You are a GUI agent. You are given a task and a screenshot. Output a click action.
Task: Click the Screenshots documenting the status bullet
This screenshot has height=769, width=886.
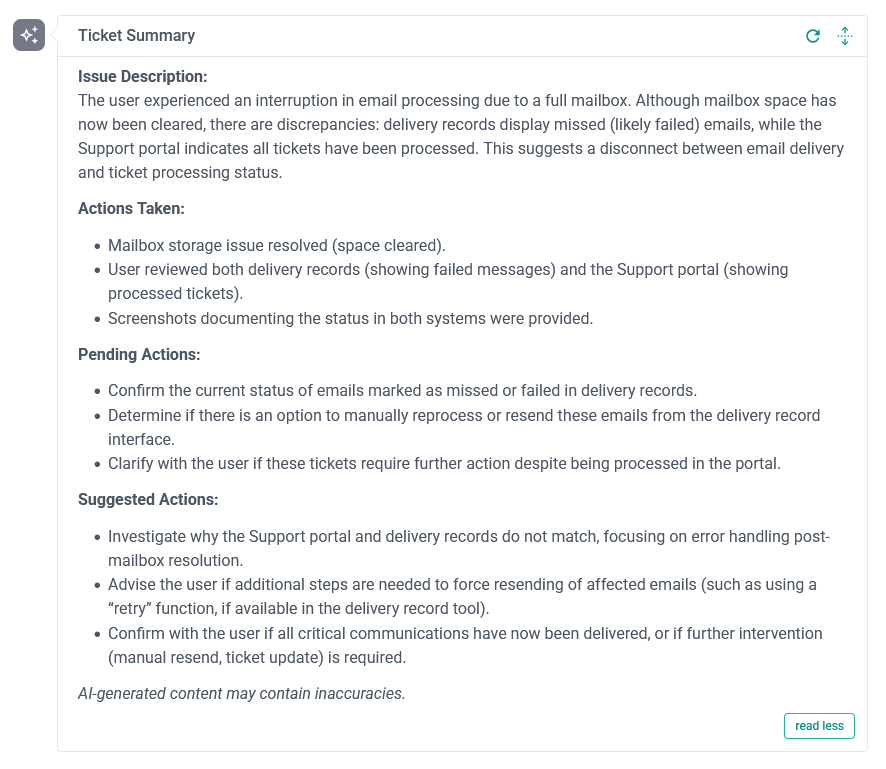pos(350,318)
